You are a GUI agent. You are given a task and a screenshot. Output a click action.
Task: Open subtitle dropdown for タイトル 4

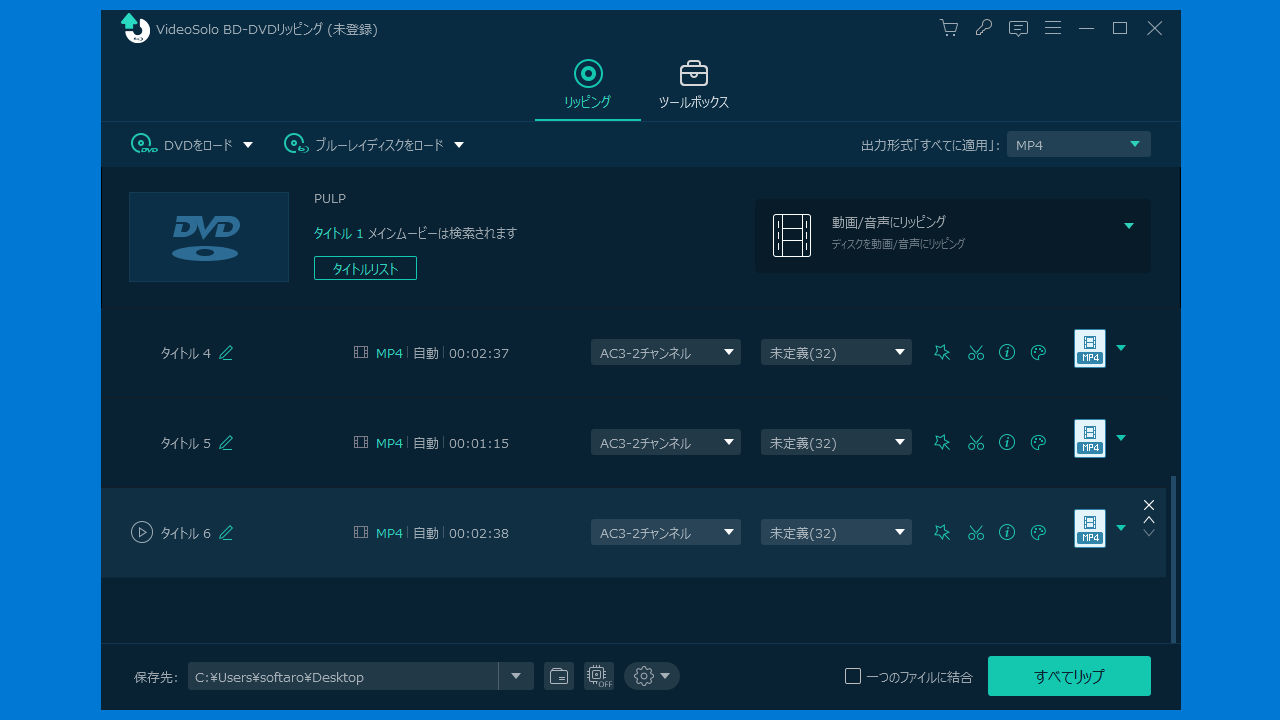click(836, 352)
